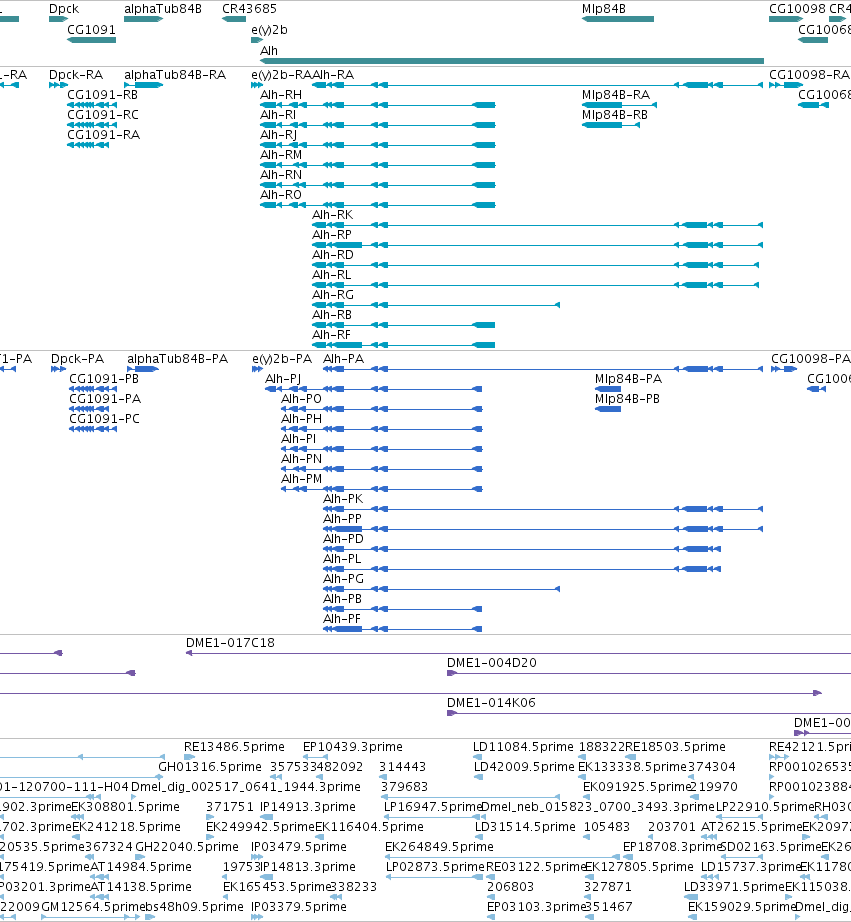Select the CR43685 gene glyph
This screenshot has height=922, width=851.
(x=233, y=19)
